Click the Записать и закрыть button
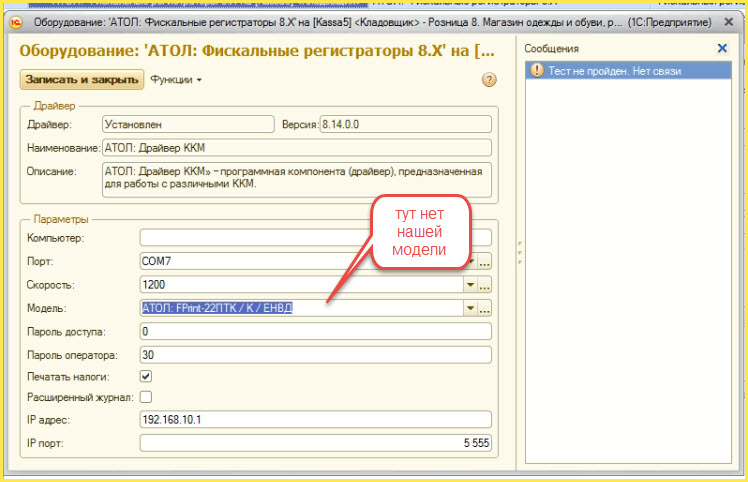 click(x=82, y=80)
